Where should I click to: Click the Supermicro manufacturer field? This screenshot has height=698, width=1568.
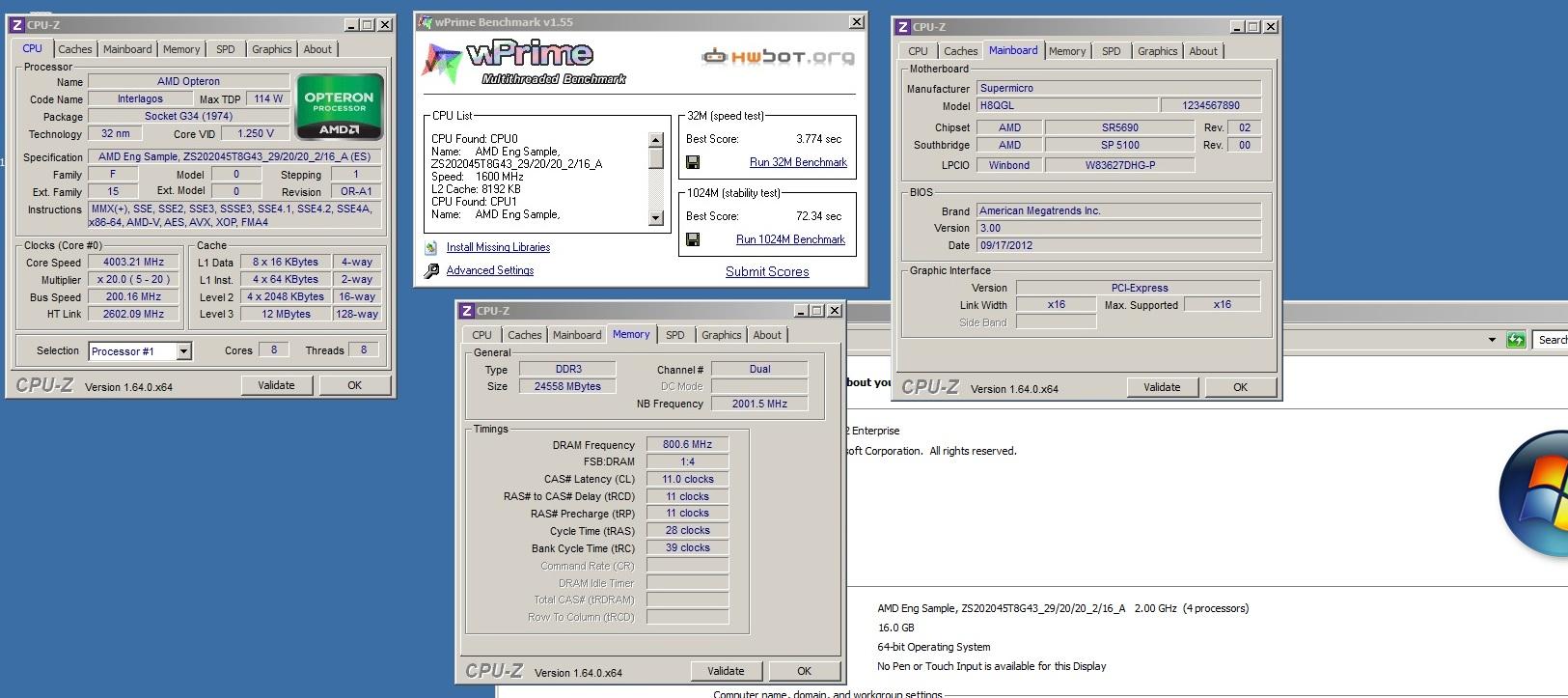1118,88
